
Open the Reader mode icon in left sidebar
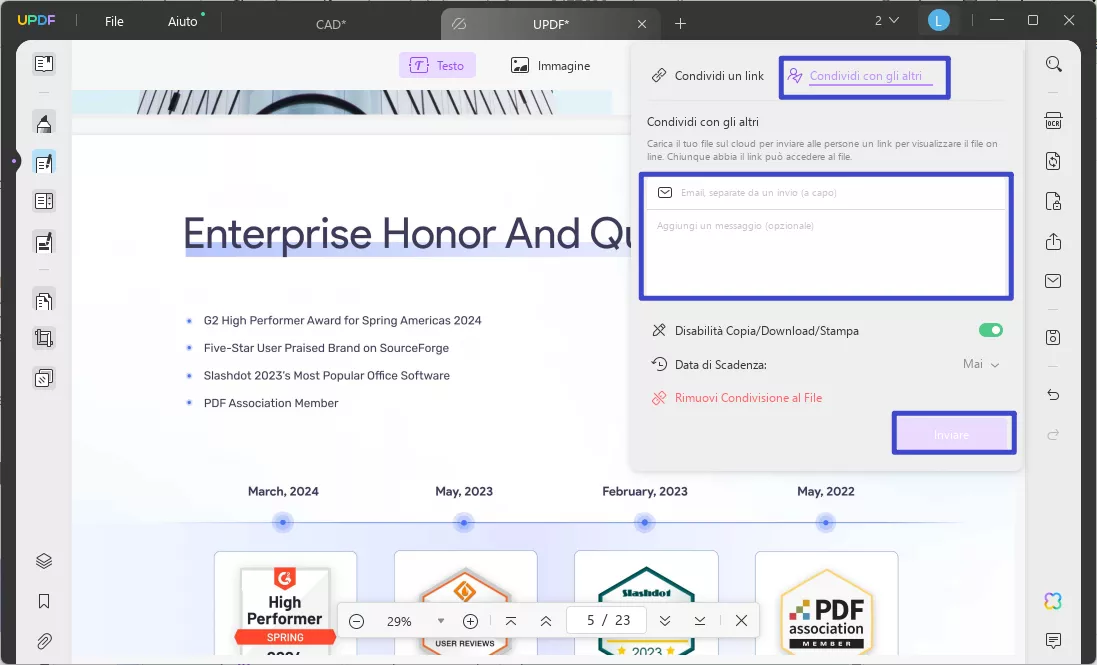[x=44, y=64]
